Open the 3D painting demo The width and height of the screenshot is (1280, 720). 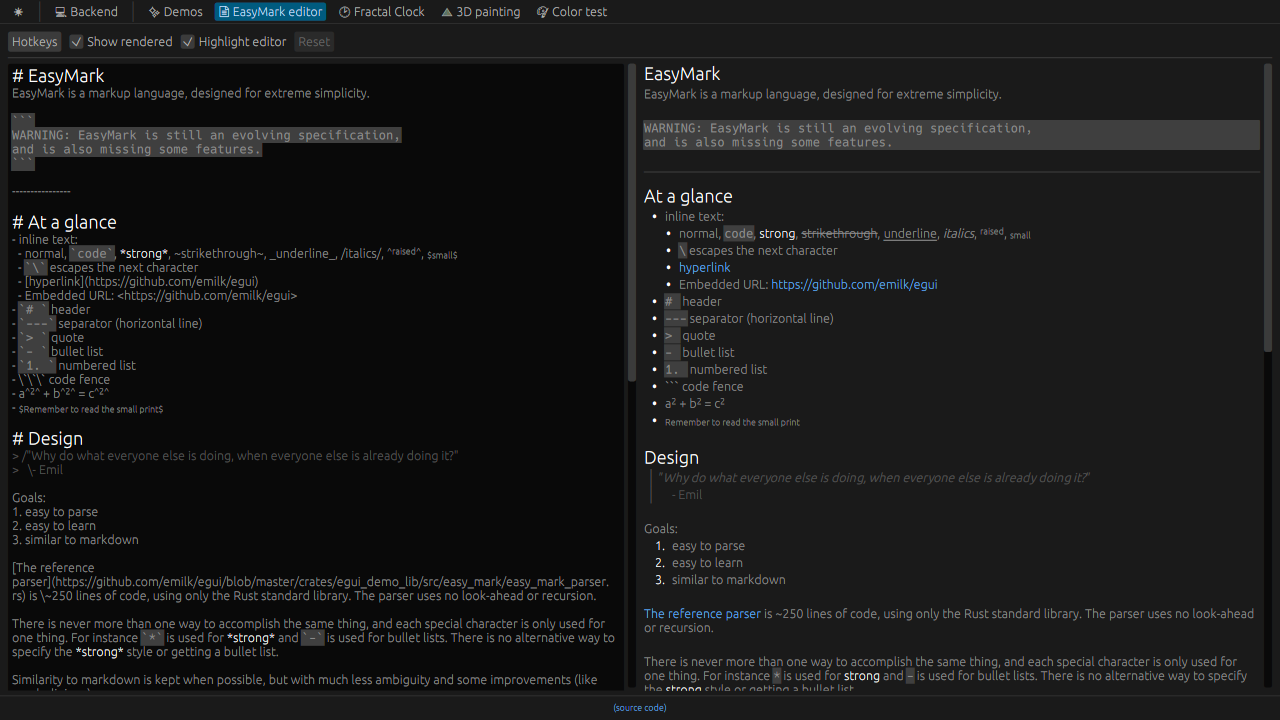(x=480, y=12)
